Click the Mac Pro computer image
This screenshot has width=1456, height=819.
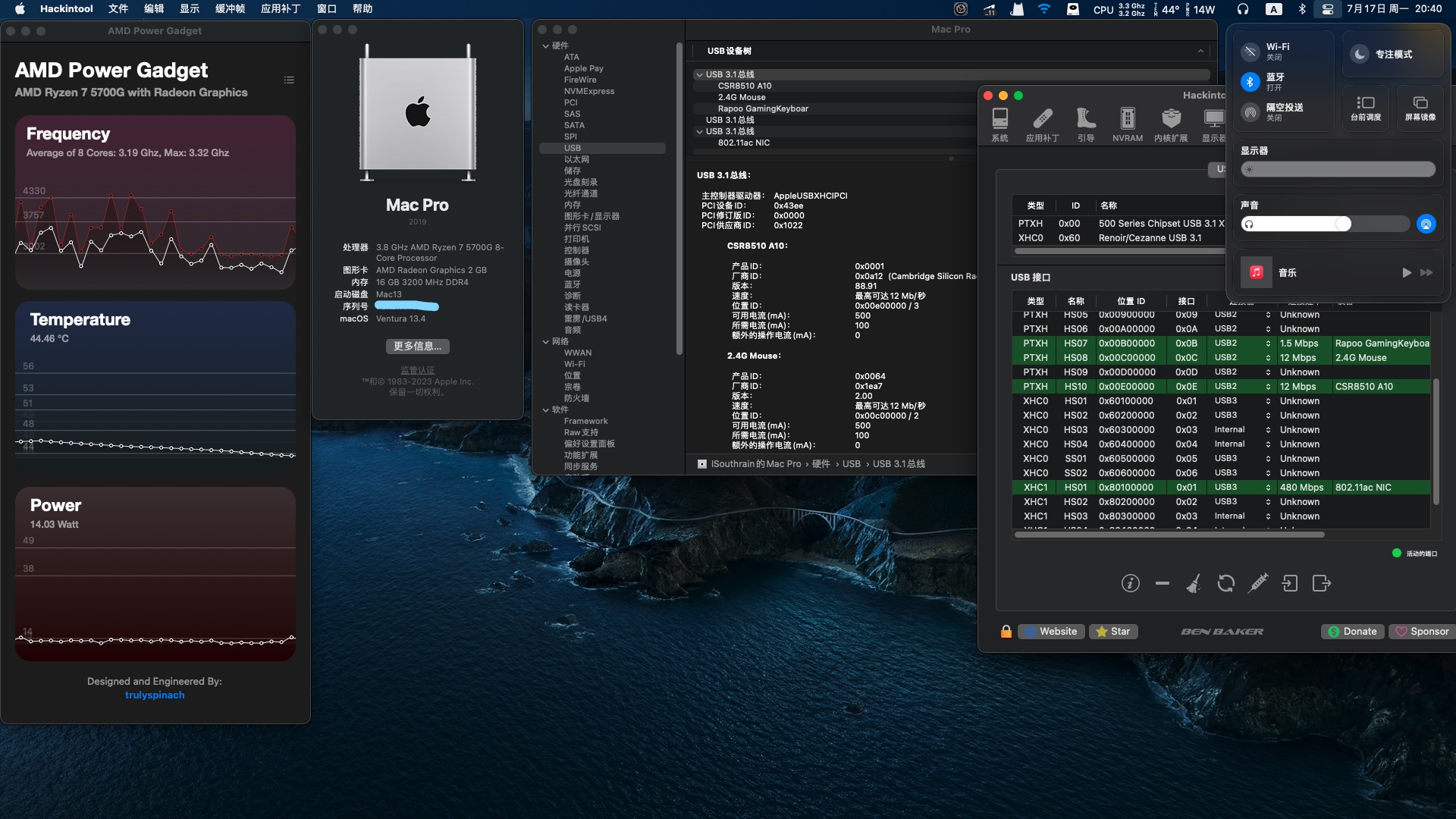(x=418, y=112)
